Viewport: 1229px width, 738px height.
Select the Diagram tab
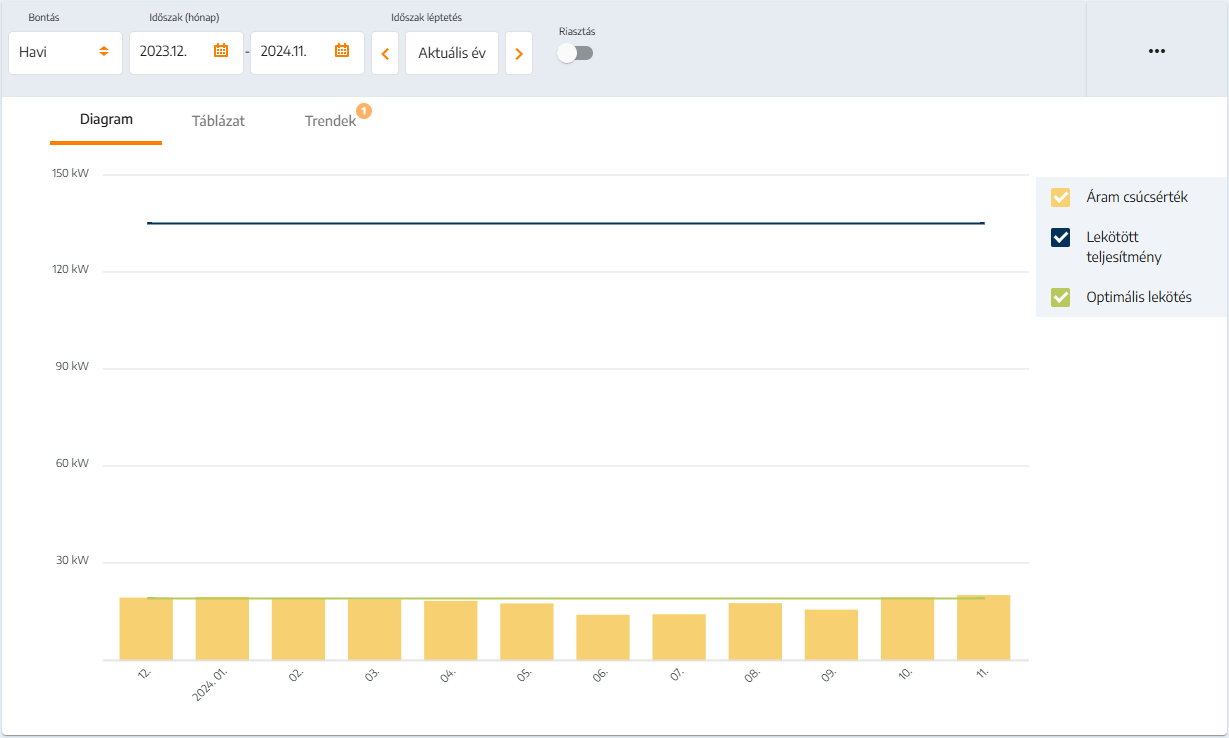[x=106, y=120]
